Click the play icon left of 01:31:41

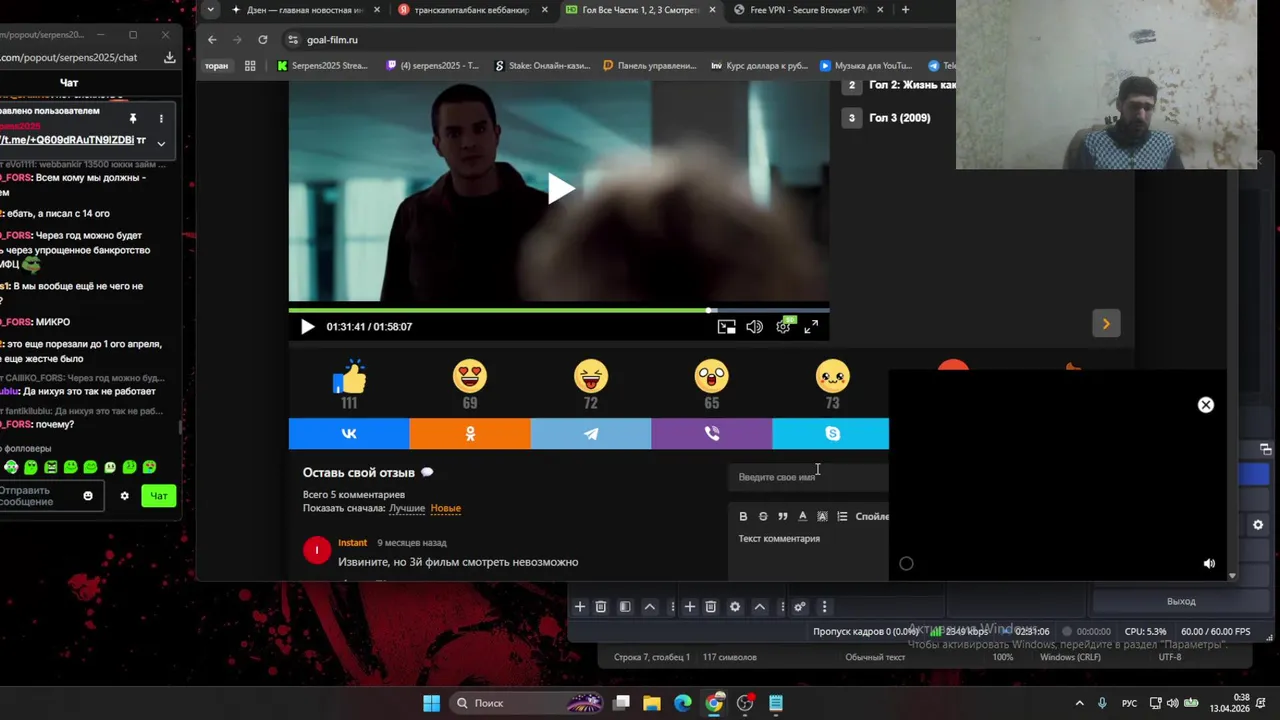click(x=307, y=327)
